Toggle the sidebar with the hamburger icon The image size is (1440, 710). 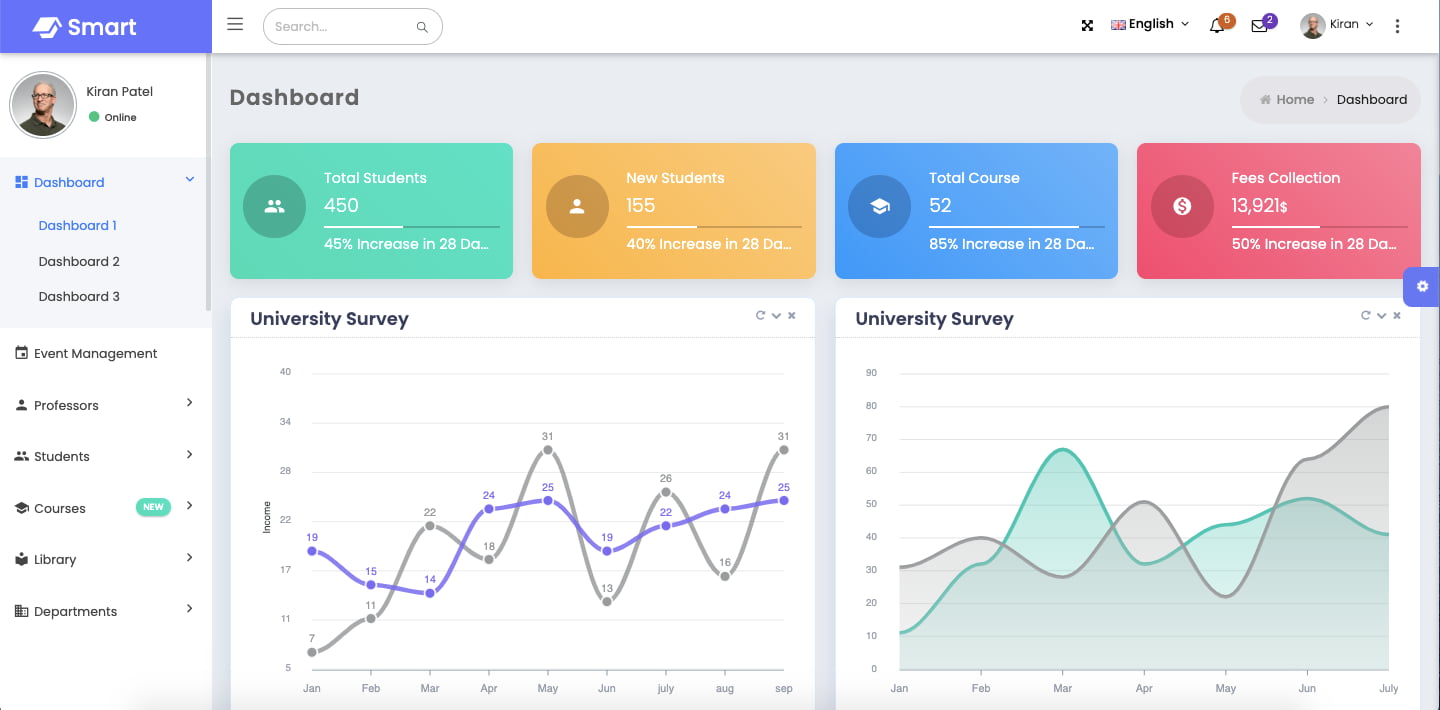[x=235, y=24]
